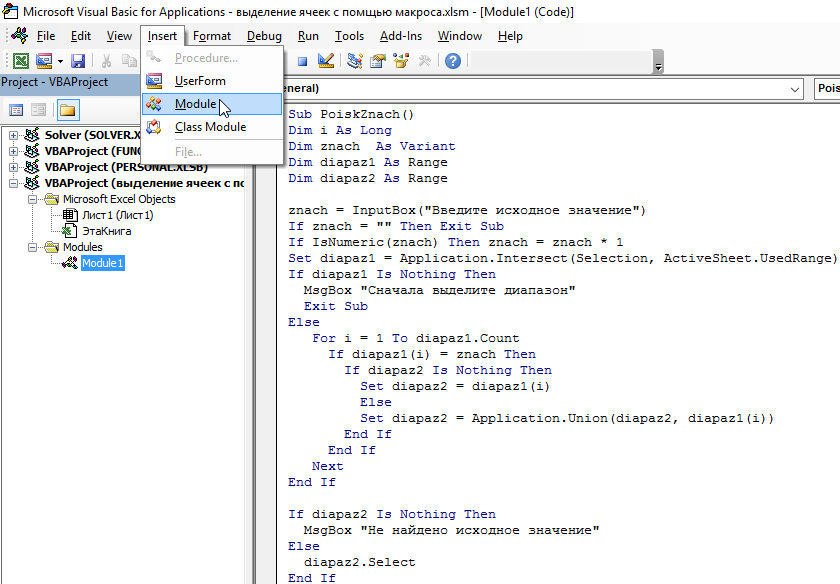Collapse the Modules folder in project tree
Image resolution: width=840 pixels, height=584 pixels.
click(33, 247)
